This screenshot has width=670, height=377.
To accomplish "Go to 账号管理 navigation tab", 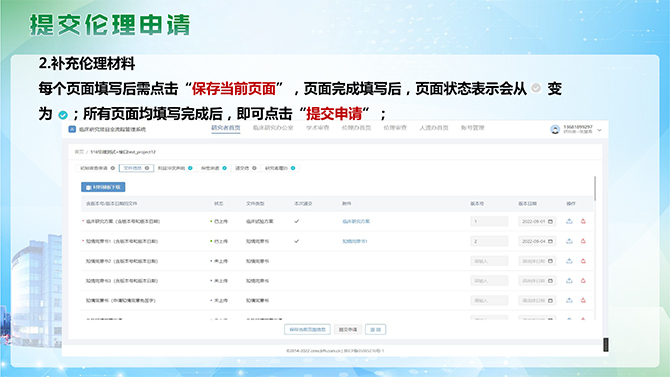I will coord(472,128).
